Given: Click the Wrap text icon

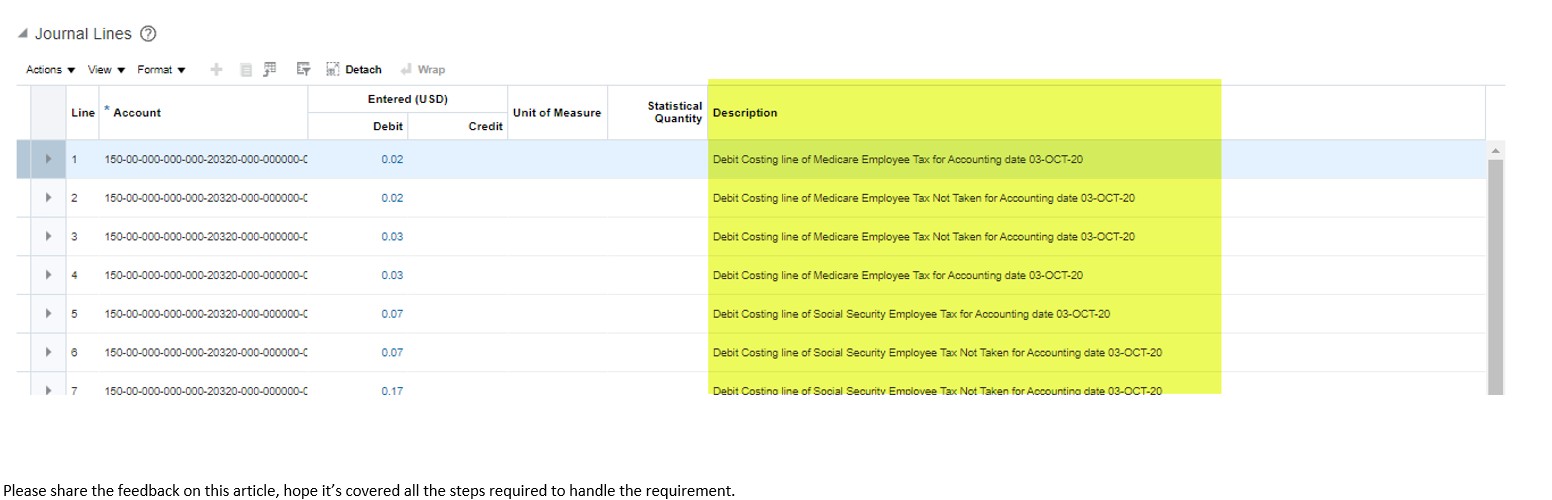Looking at the screenshot, I should pyautogui.click(x=423, y=69).
